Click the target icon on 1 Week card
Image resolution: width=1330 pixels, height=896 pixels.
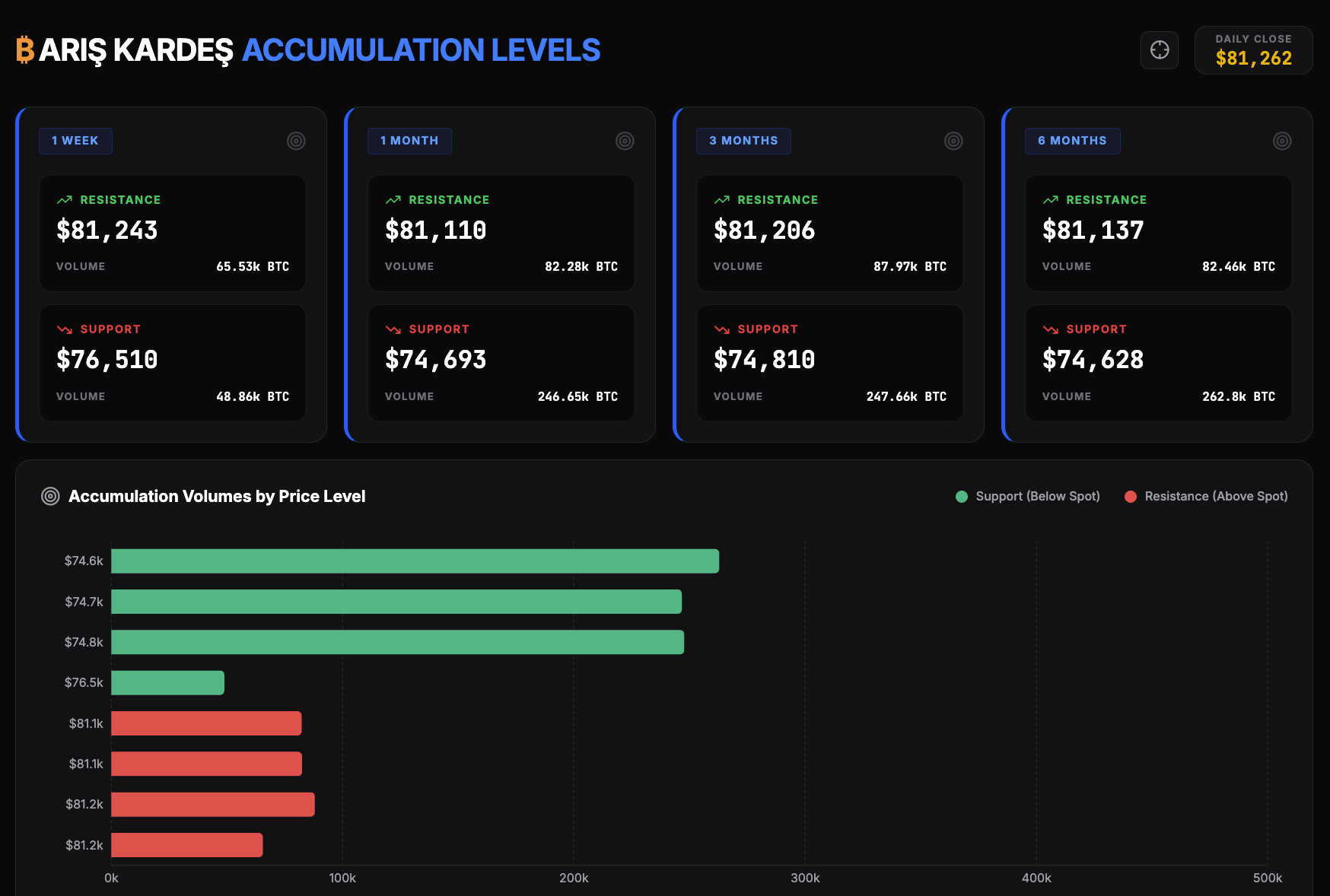(x=296, y=141)
